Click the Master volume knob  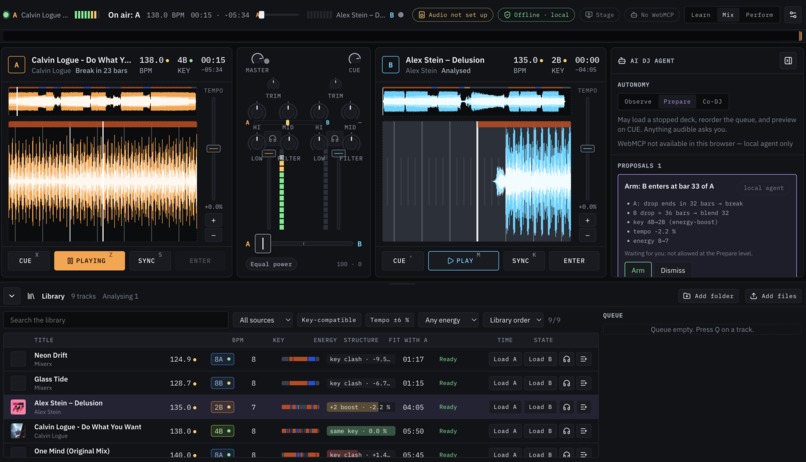point(258,58)
